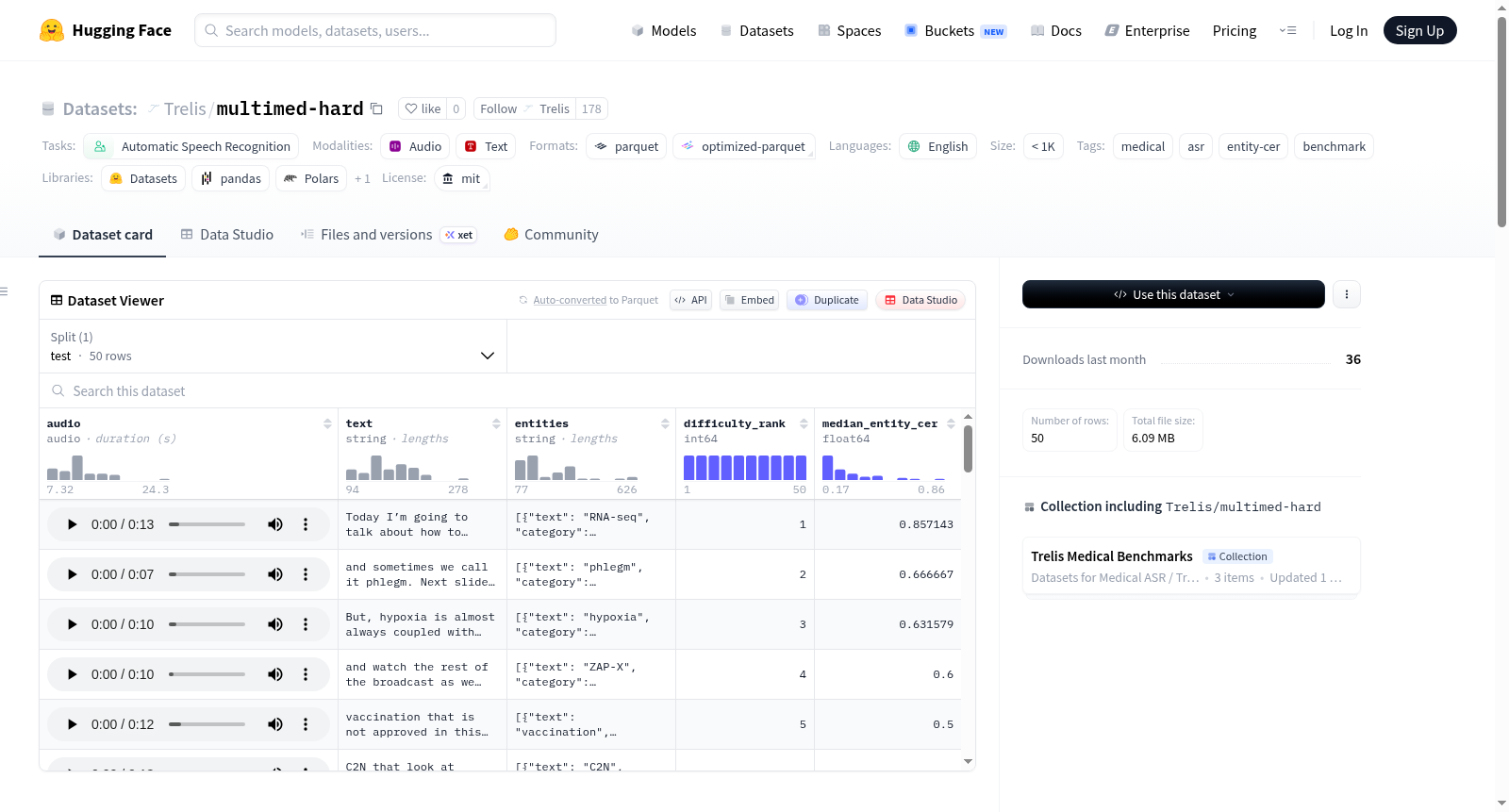This screenshot has height=812, width=1509.
Task: Open audio options for the ZAP-X row
Action: pos(306,674)
